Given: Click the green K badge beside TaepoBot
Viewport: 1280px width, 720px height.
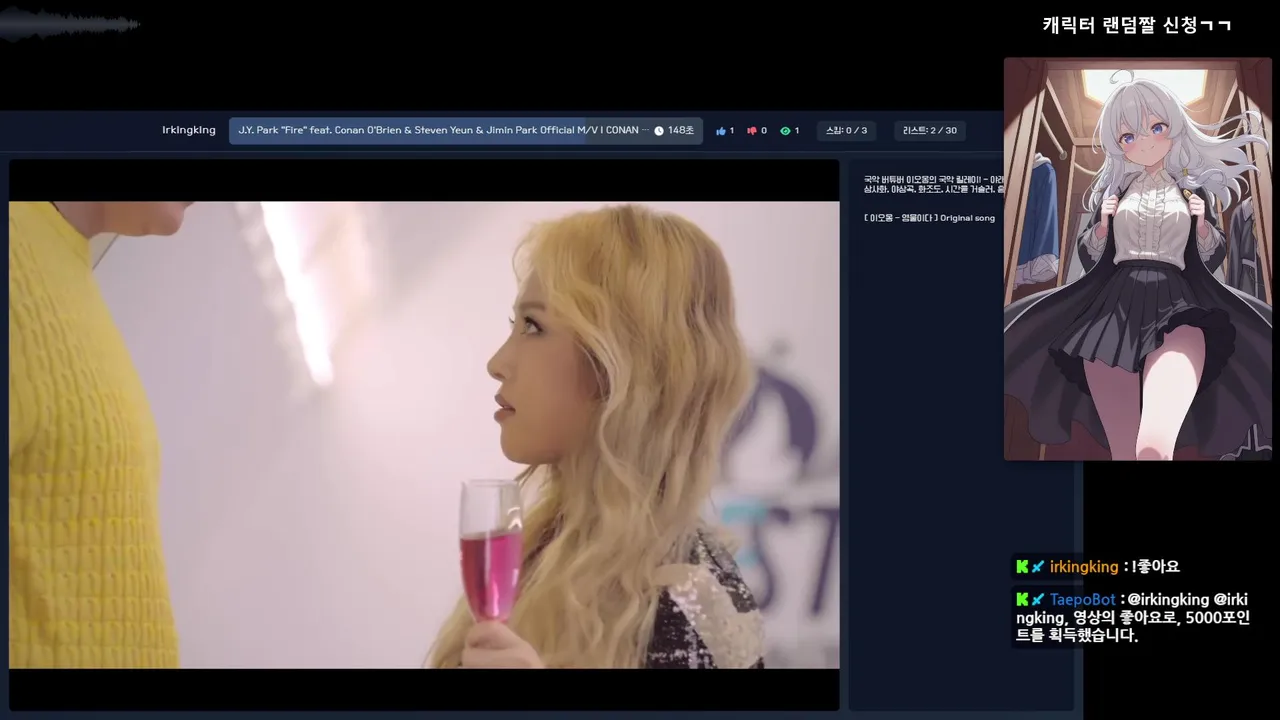Looking at the screenshot, I should pos(1022,600).
